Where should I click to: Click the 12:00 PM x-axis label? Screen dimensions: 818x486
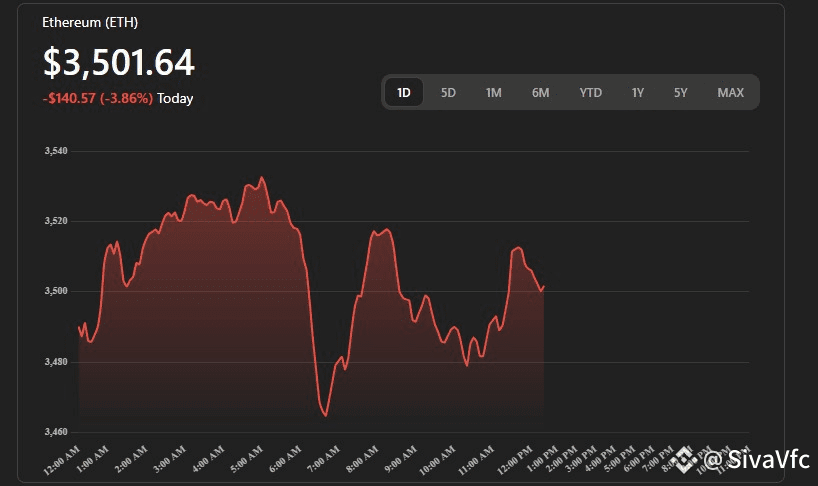(x=514, y=460)
